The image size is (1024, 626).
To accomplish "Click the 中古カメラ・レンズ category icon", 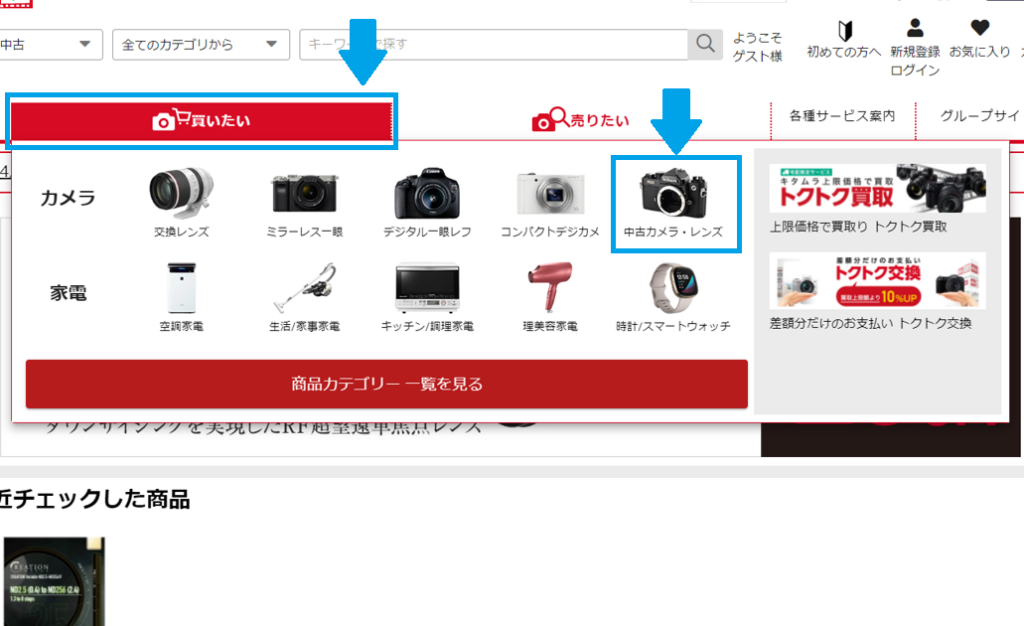I will tap(677, 193).
